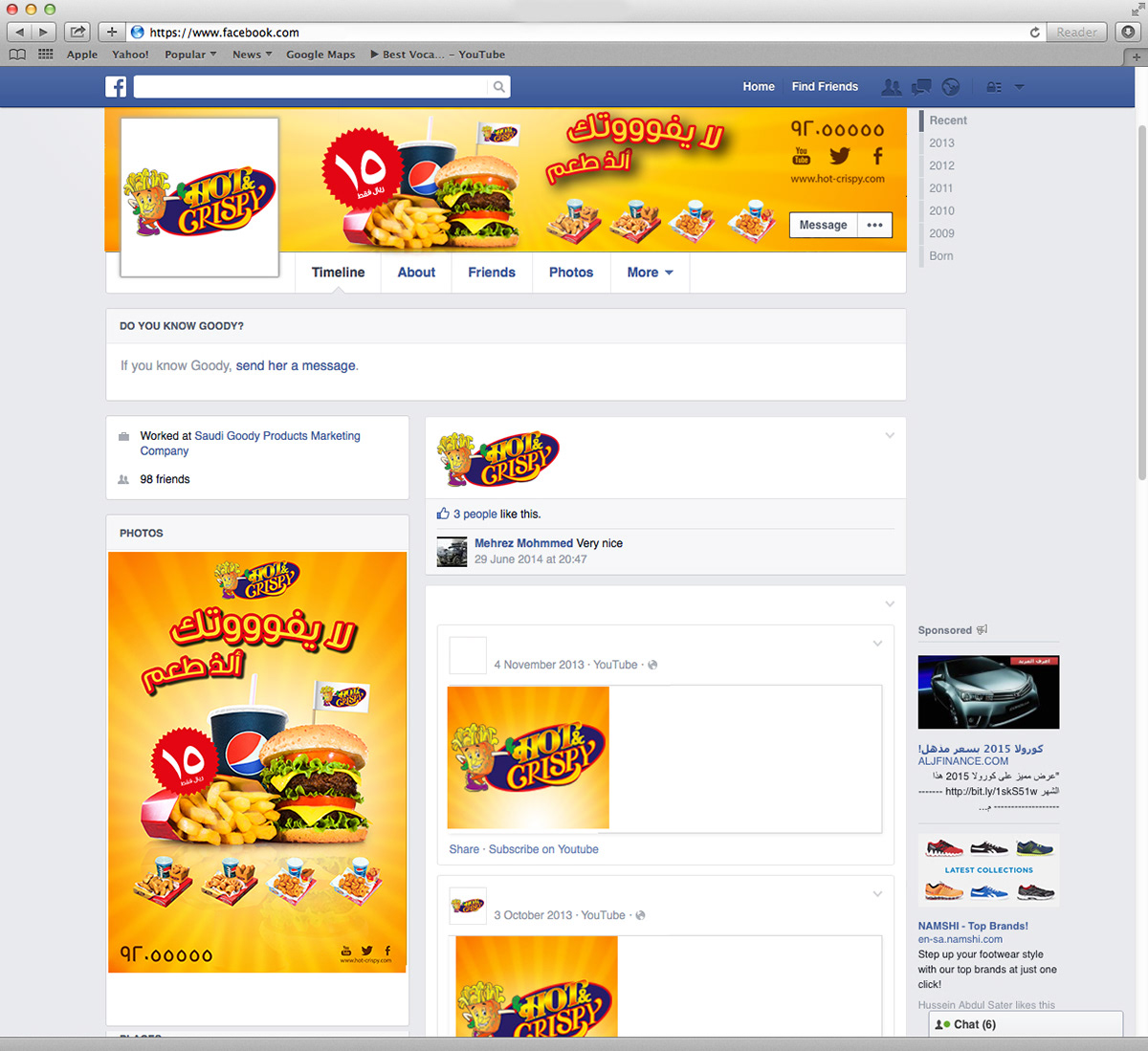Click the Facebook search field
The image size is (1148, 1051).
click(x=311, y=87)
